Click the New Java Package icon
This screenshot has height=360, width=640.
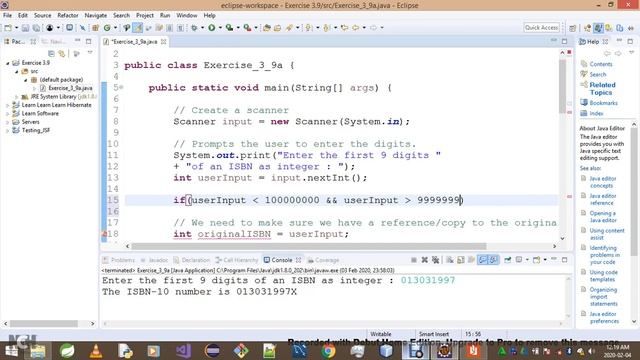pos(96,27)
